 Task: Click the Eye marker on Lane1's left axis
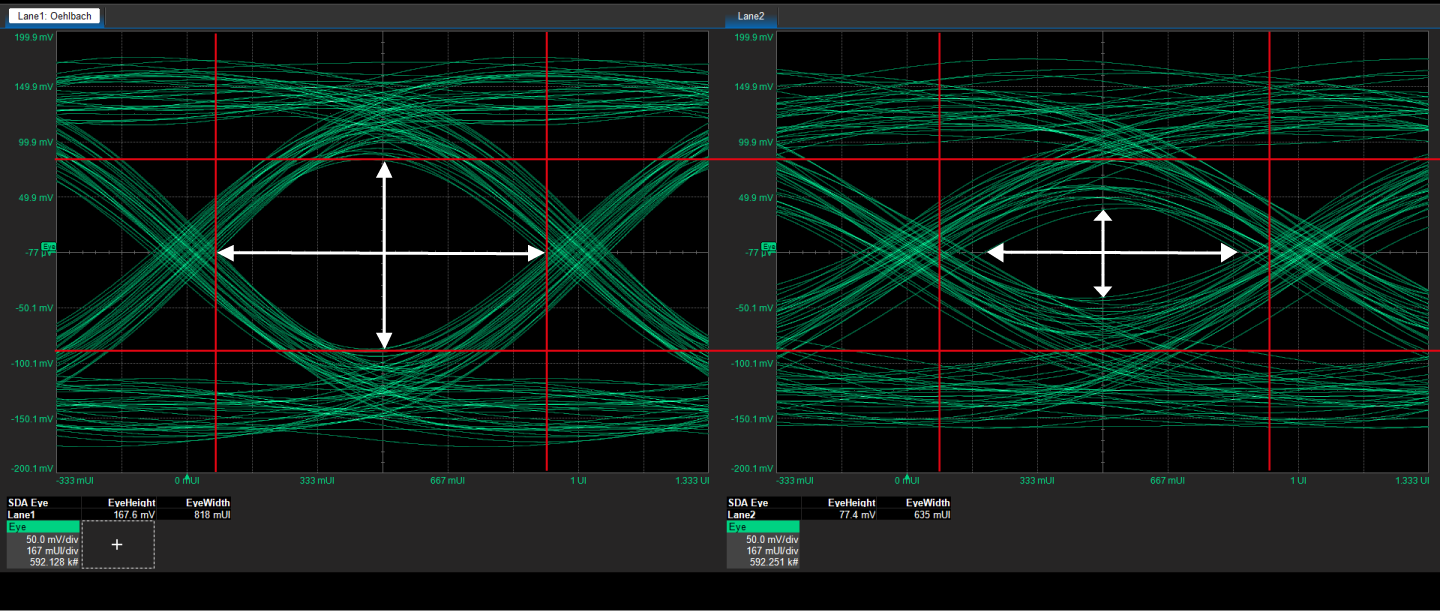[x=50, y=247]
